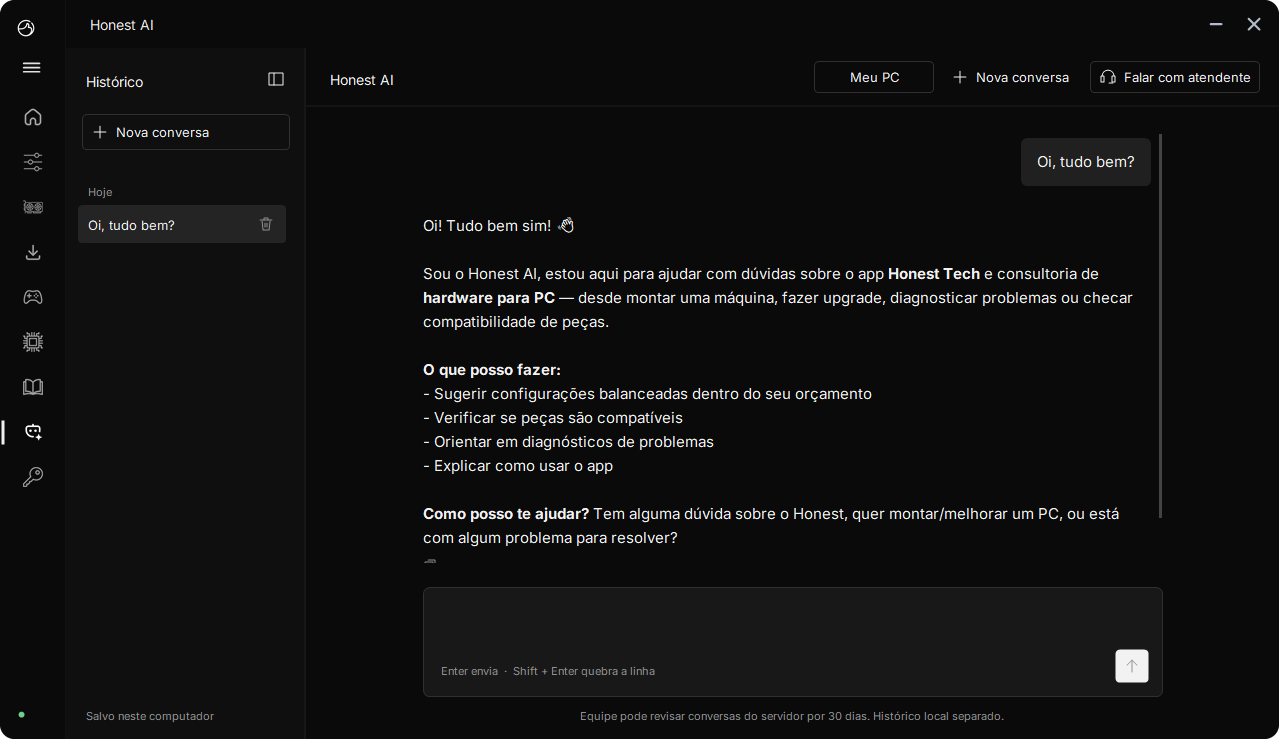Start 'Nova conversa' from the top header
This screenshot has height=739, width=1279.
coord(1011,77)
